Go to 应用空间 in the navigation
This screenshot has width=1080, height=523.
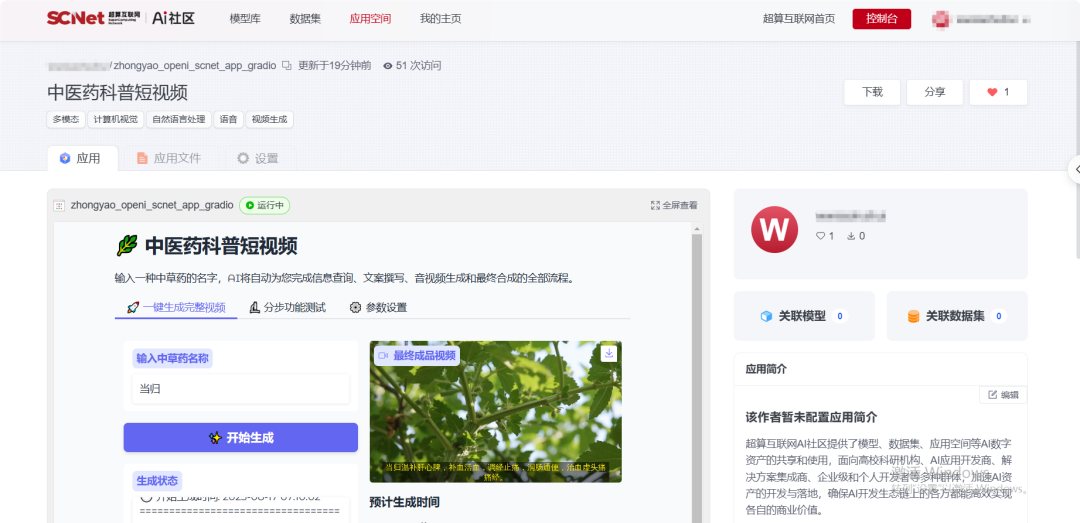(370, 19)
